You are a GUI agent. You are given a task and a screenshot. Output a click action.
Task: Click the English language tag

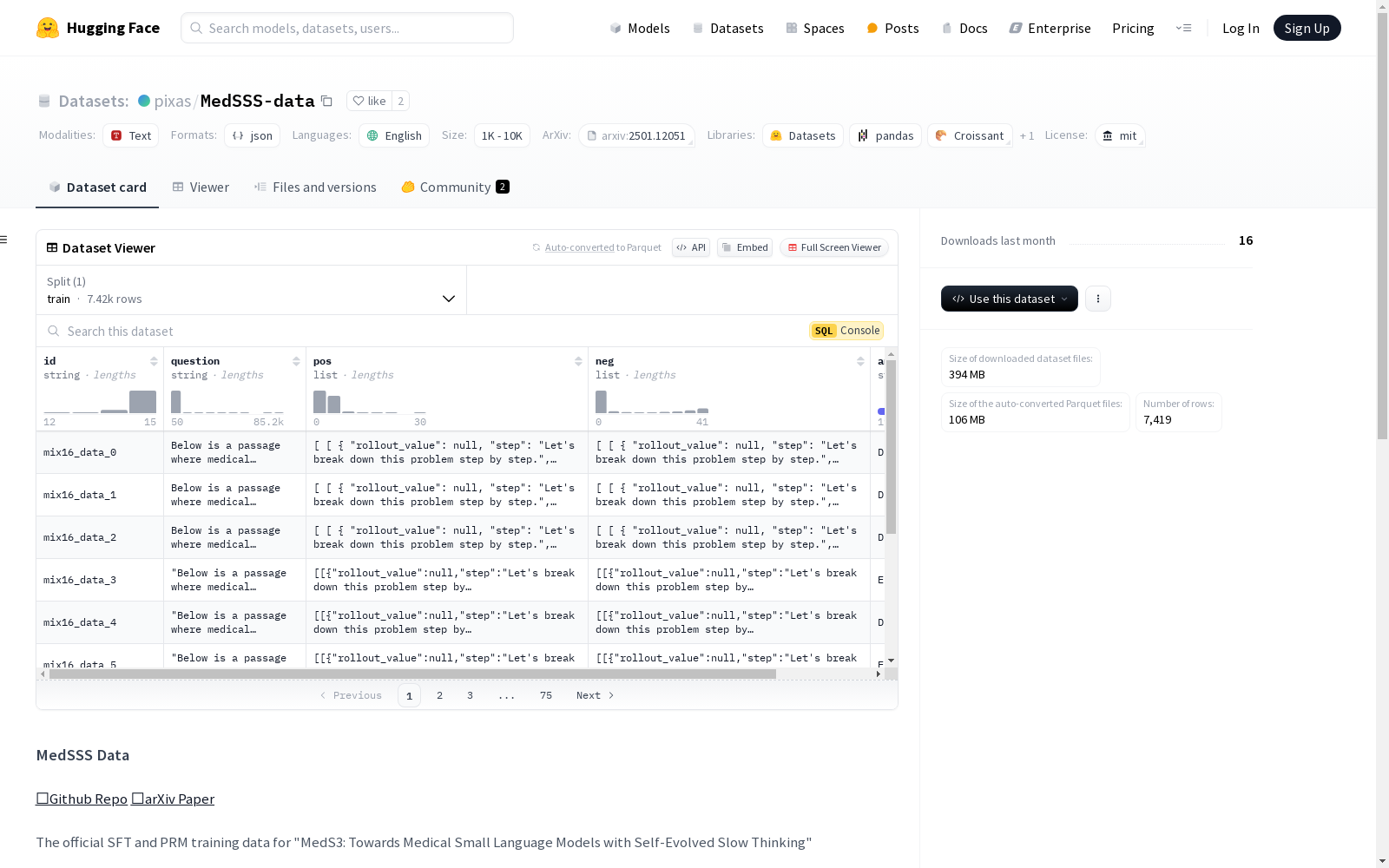click(394, 135)
